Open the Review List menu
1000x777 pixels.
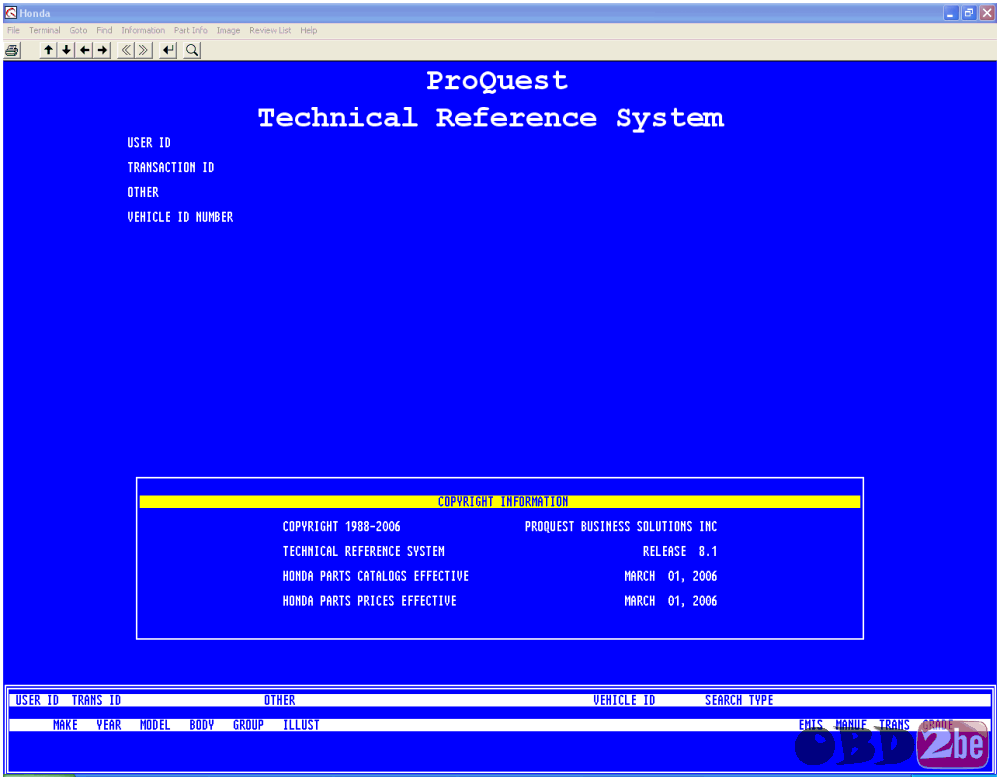(270, 30)
